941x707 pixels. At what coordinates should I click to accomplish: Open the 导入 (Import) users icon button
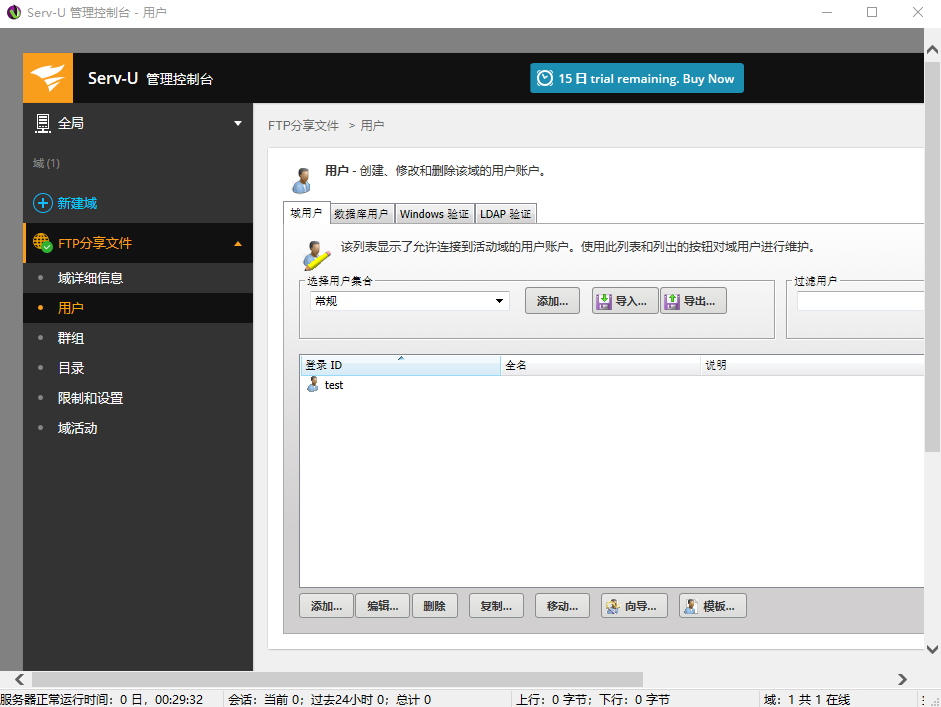click(624, 300)
